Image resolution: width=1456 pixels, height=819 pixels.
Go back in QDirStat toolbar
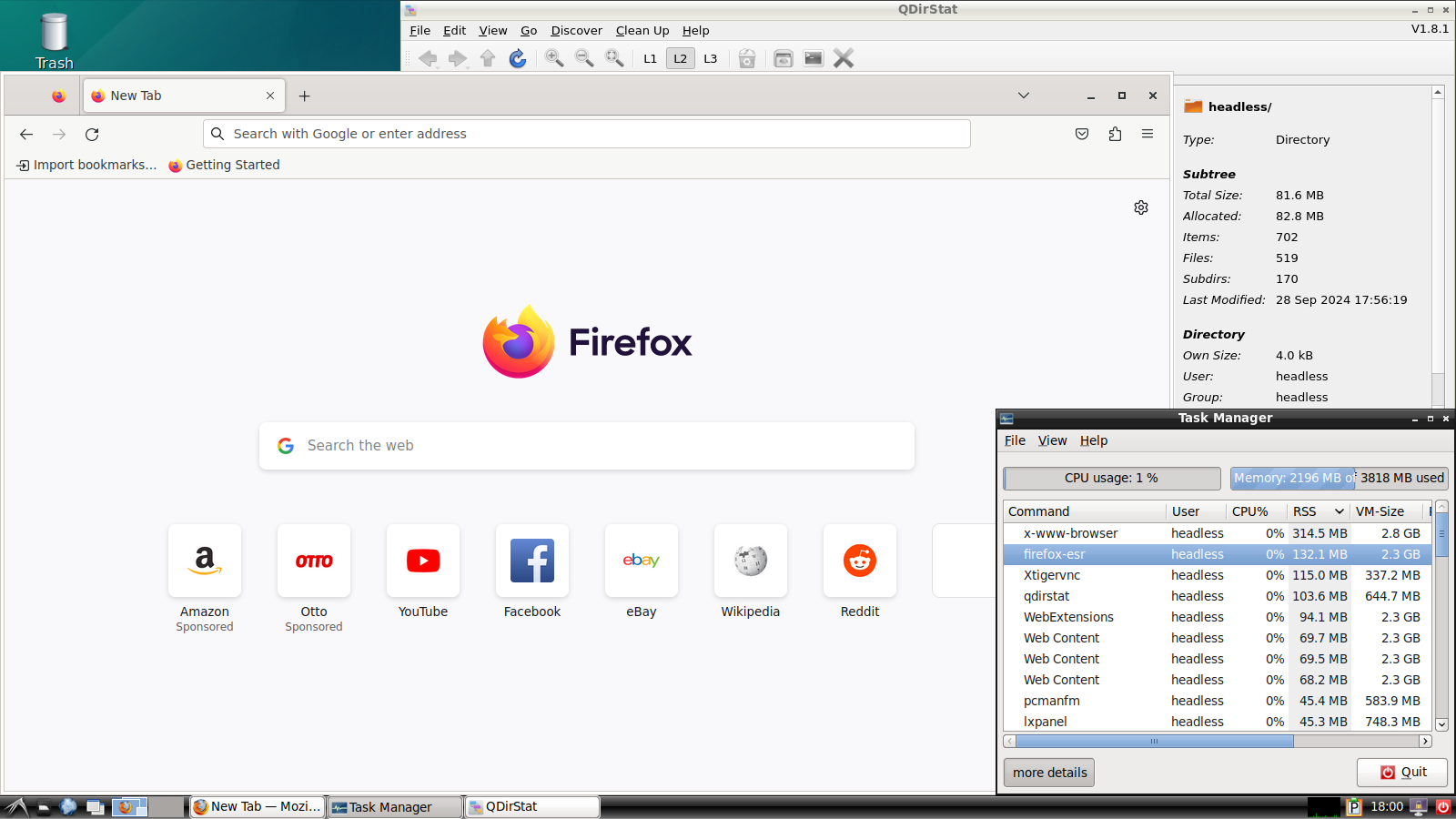pos(428,58)
